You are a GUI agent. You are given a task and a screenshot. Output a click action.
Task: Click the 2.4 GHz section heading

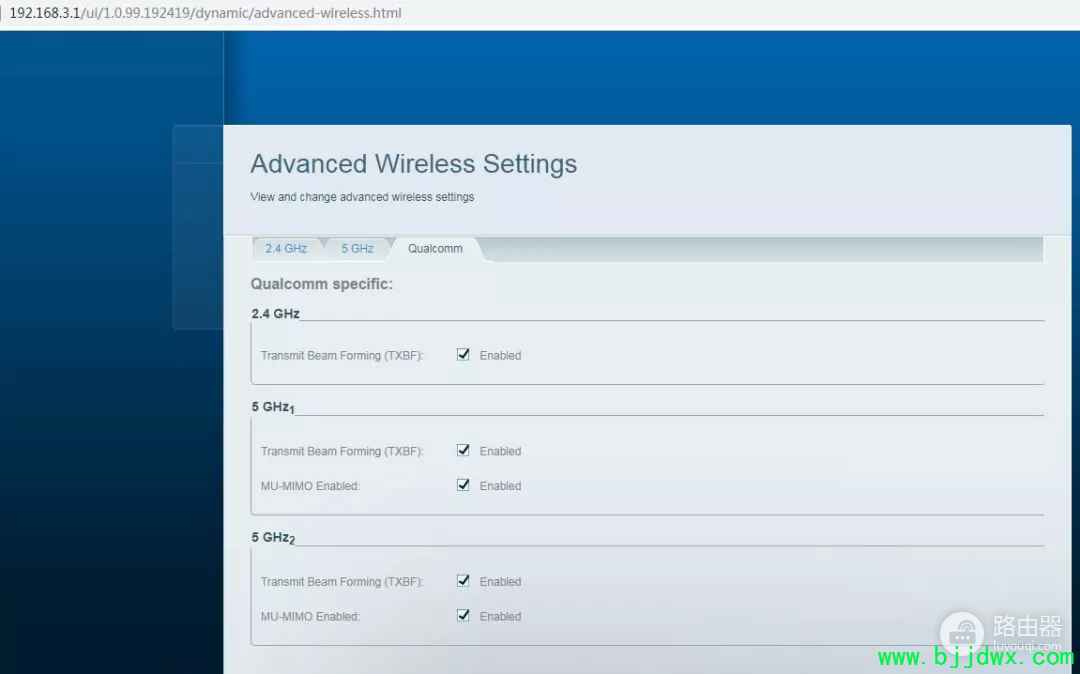pyautogui.click(x=276, y=313)
